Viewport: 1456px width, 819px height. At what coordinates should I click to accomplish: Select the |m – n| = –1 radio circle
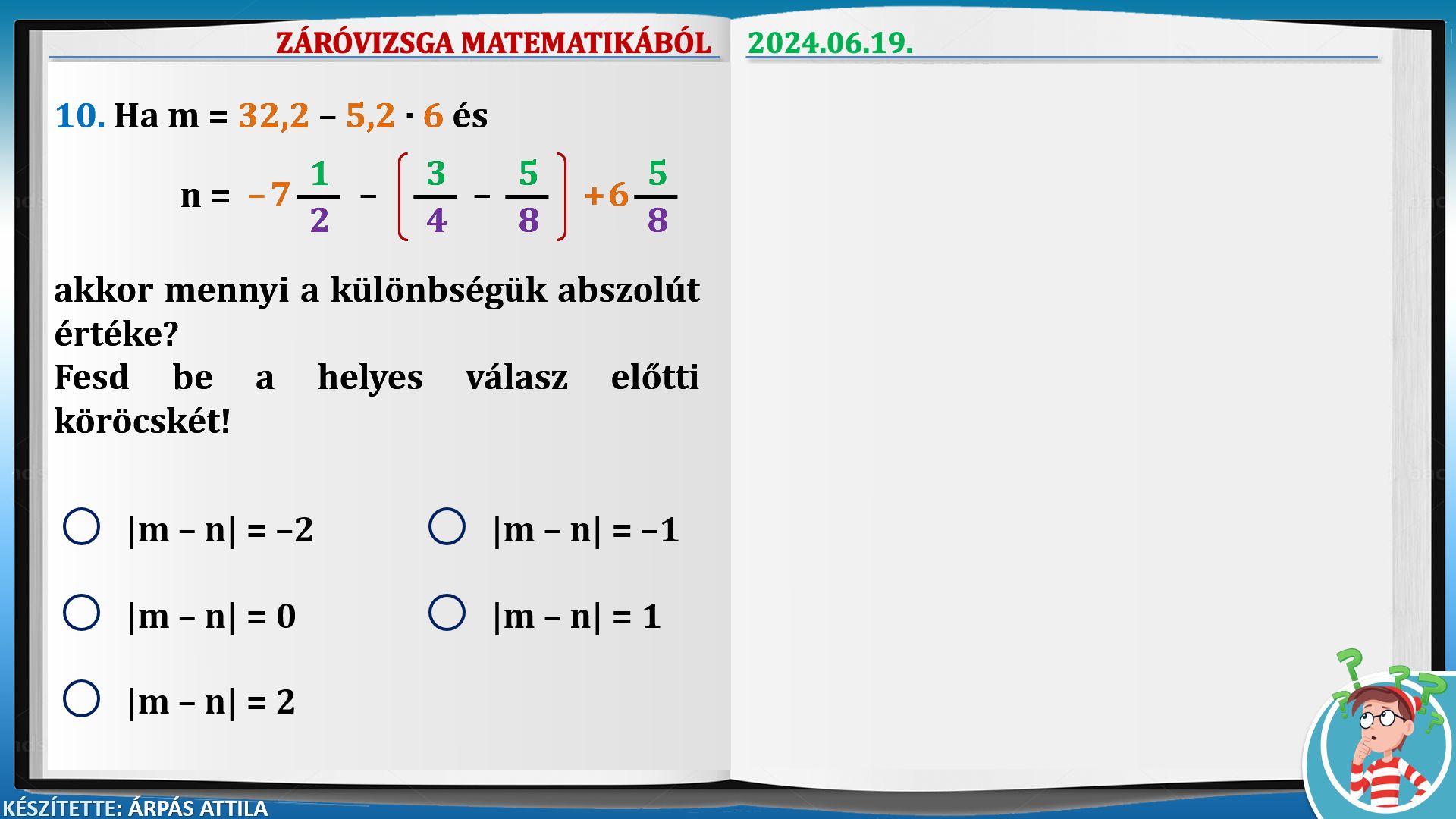click(447, 527)
